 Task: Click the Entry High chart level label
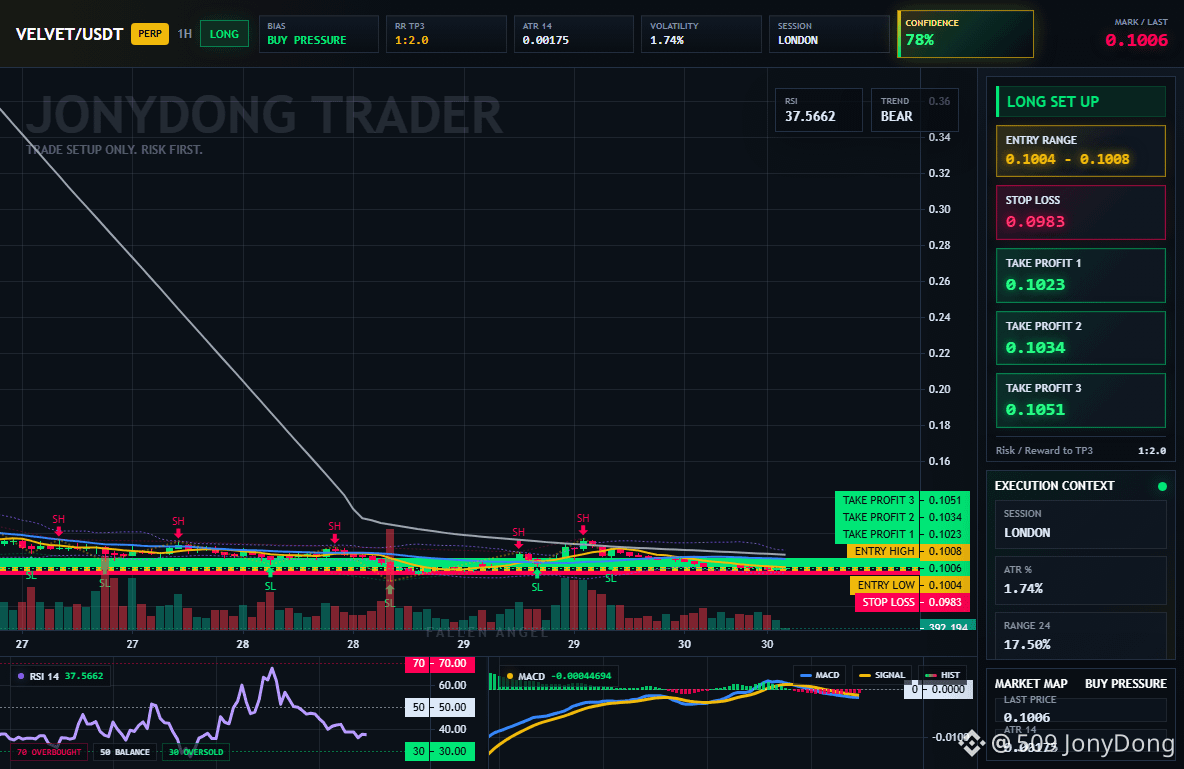tap(883, 551)
